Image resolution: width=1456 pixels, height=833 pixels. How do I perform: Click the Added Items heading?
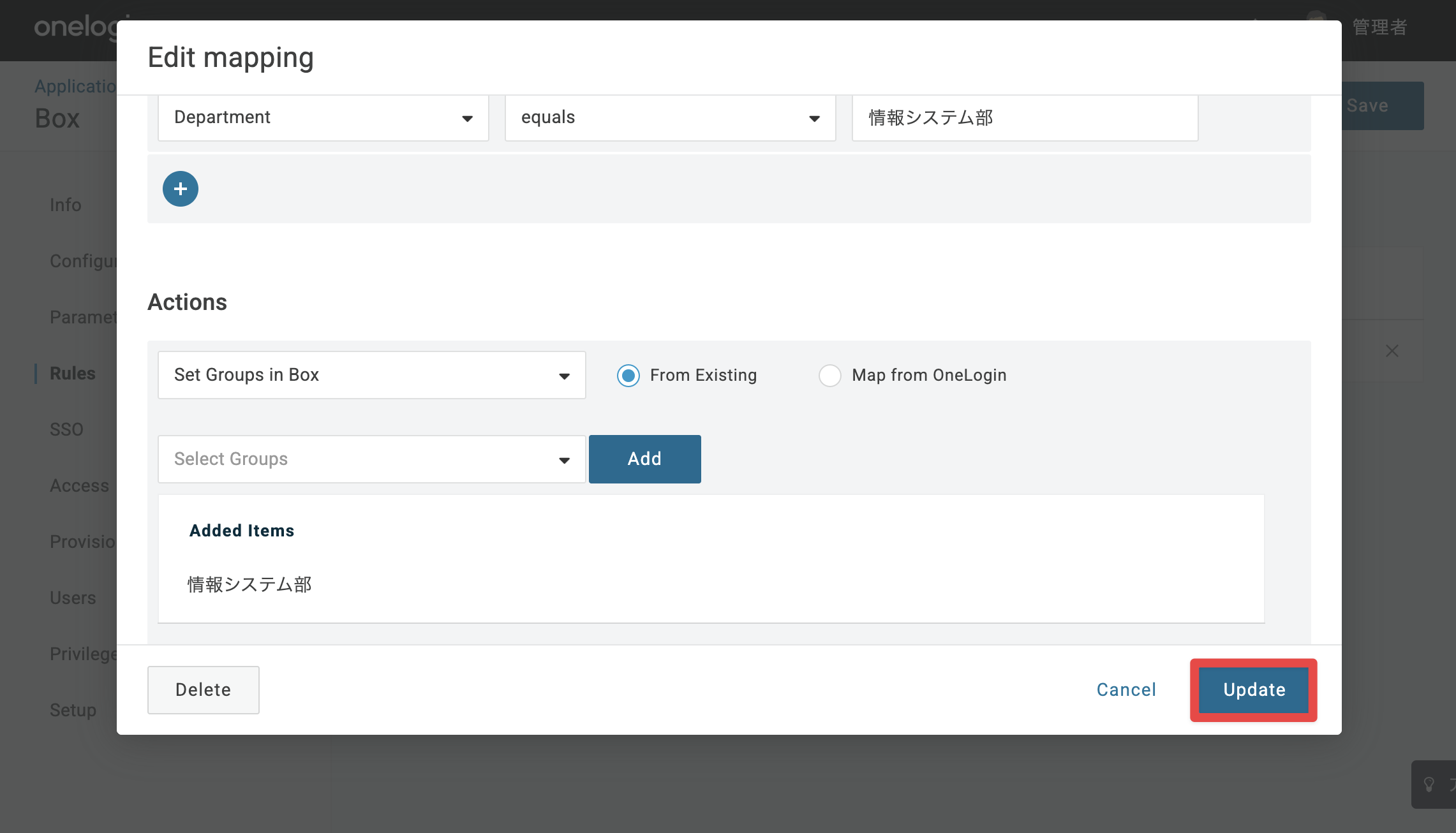click(242, 531)
